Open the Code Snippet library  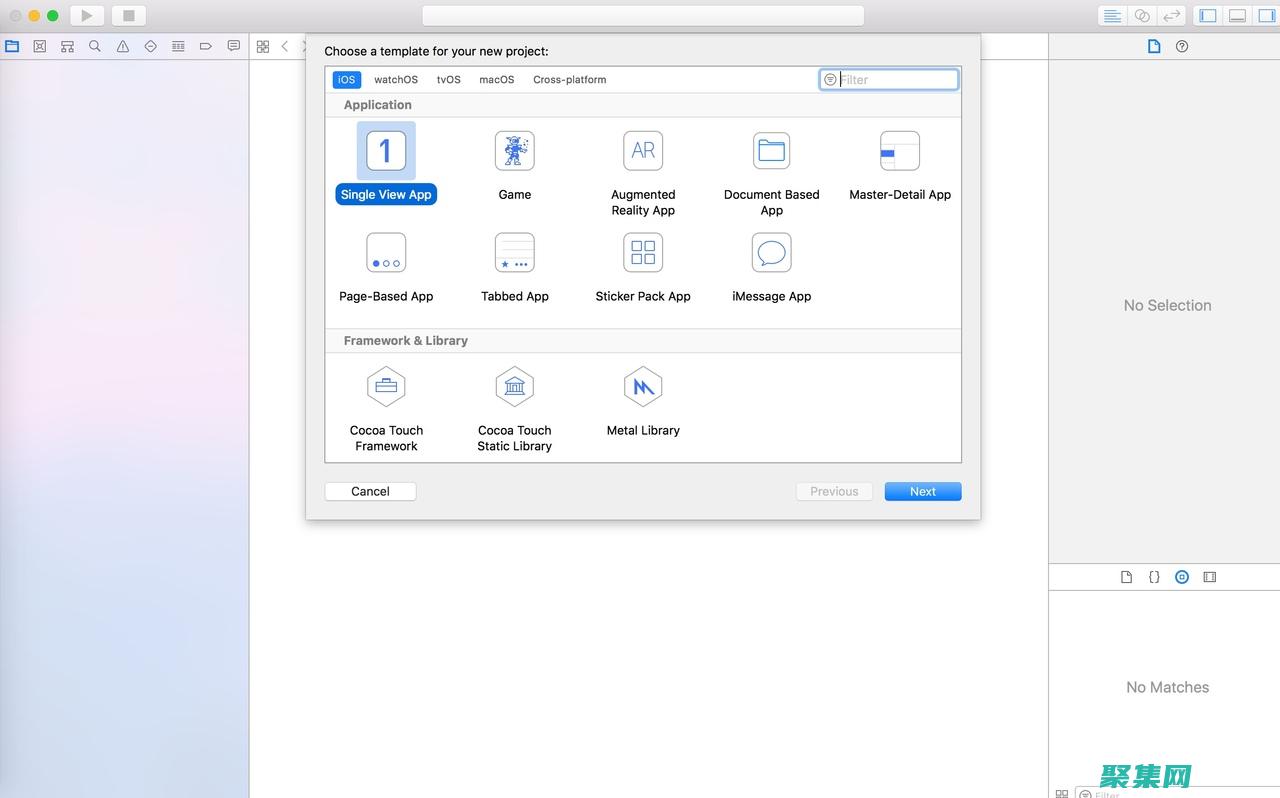(1154, 577)
